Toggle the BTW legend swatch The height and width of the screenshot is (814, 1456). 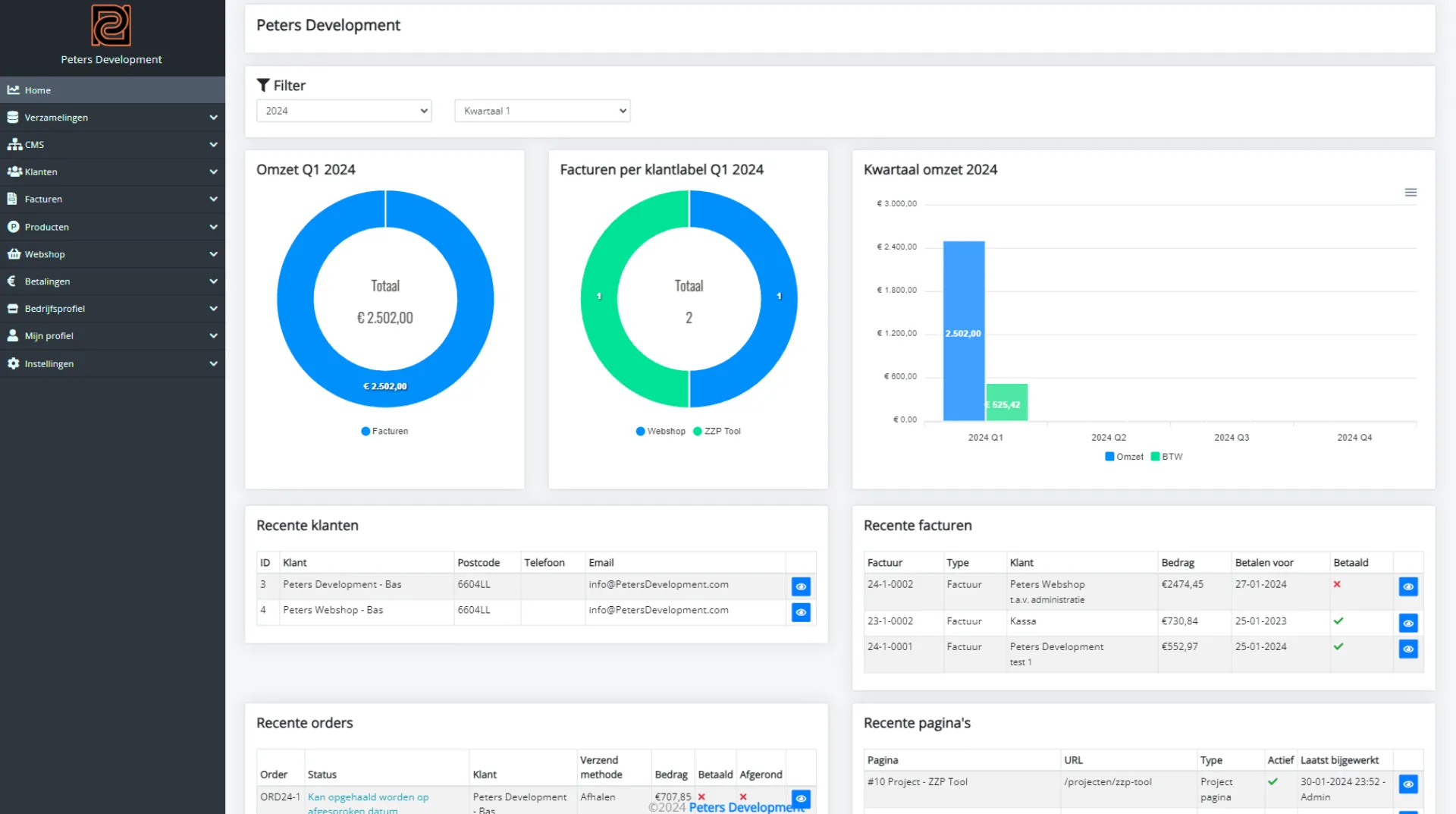pyautogui.click(x=1156, y=456)
